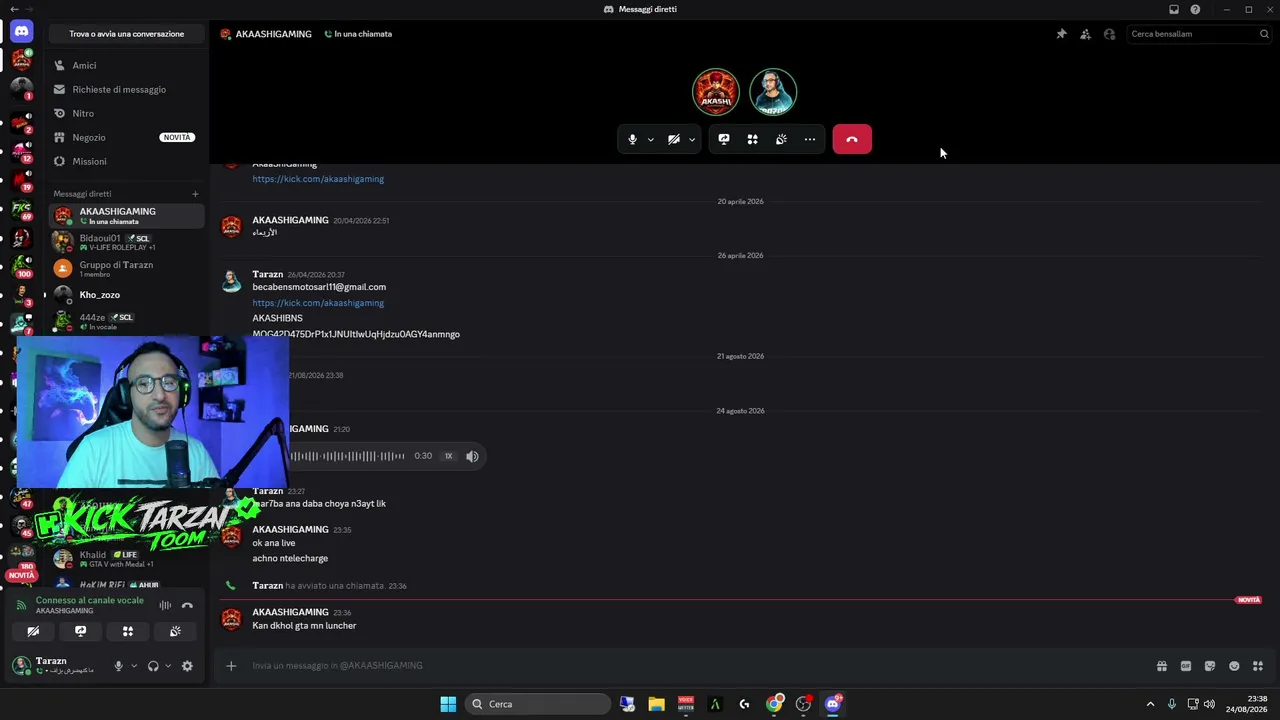Open the user profile panel icon

(1109, 34)
